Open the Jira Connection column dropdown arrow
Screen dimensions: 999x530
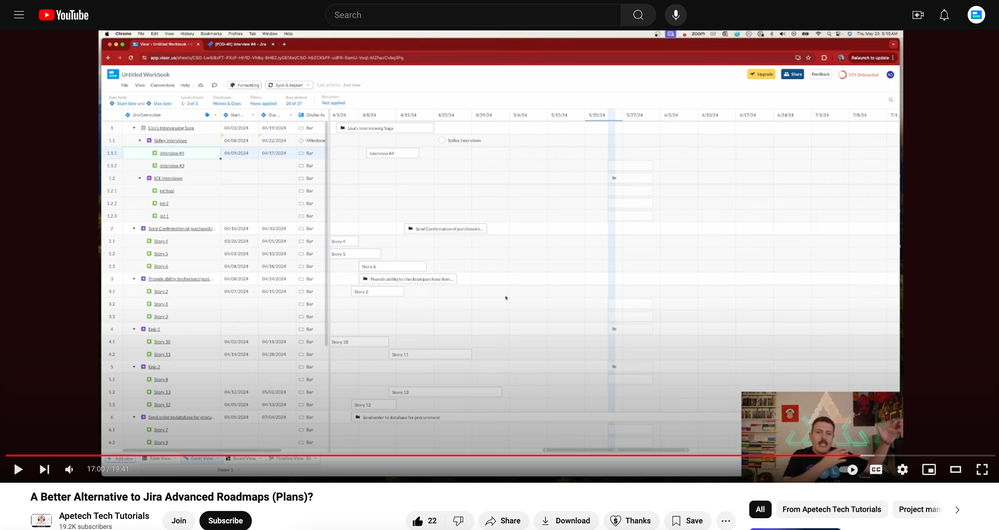coord(215,115)
